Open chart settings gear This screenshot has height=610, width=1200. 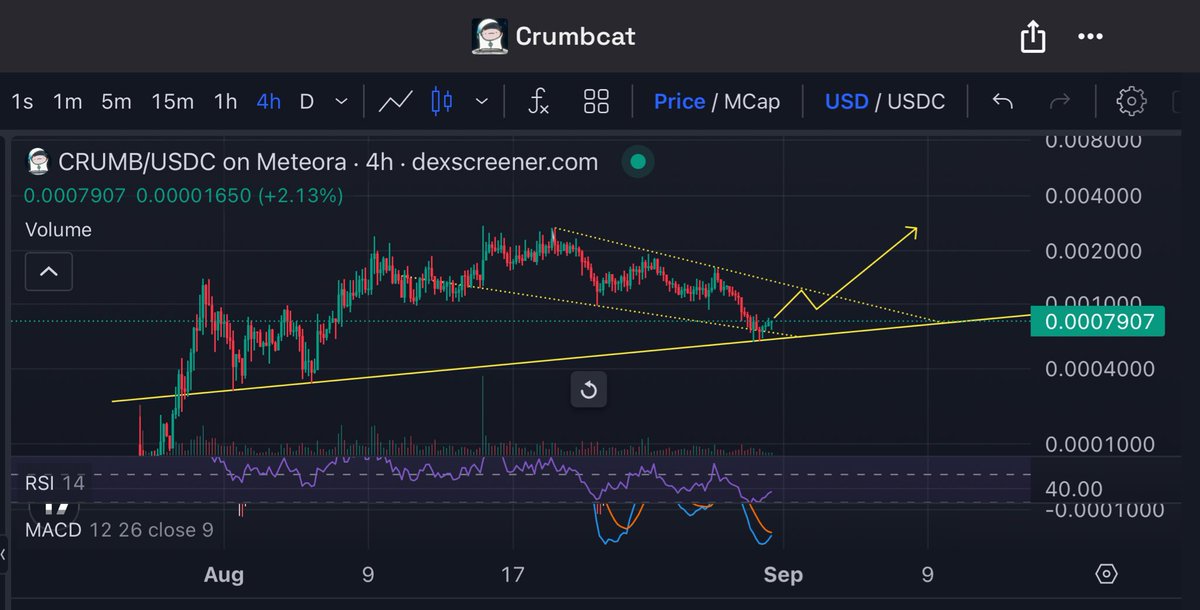(1131, 101)
